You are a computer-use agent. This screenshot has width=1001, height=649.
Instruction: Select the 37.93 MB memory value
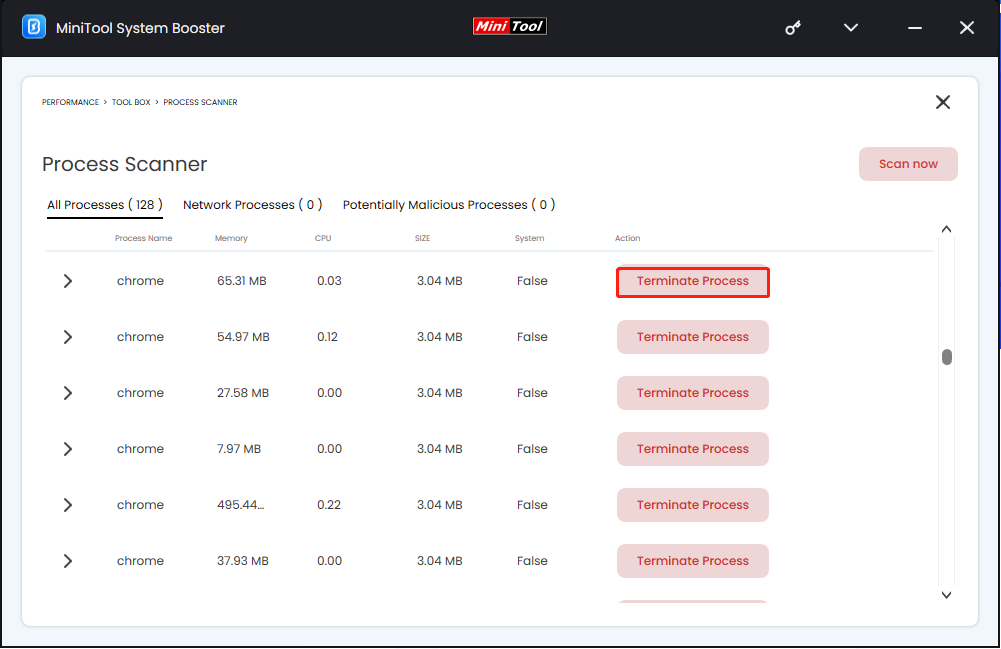point(243,561)
